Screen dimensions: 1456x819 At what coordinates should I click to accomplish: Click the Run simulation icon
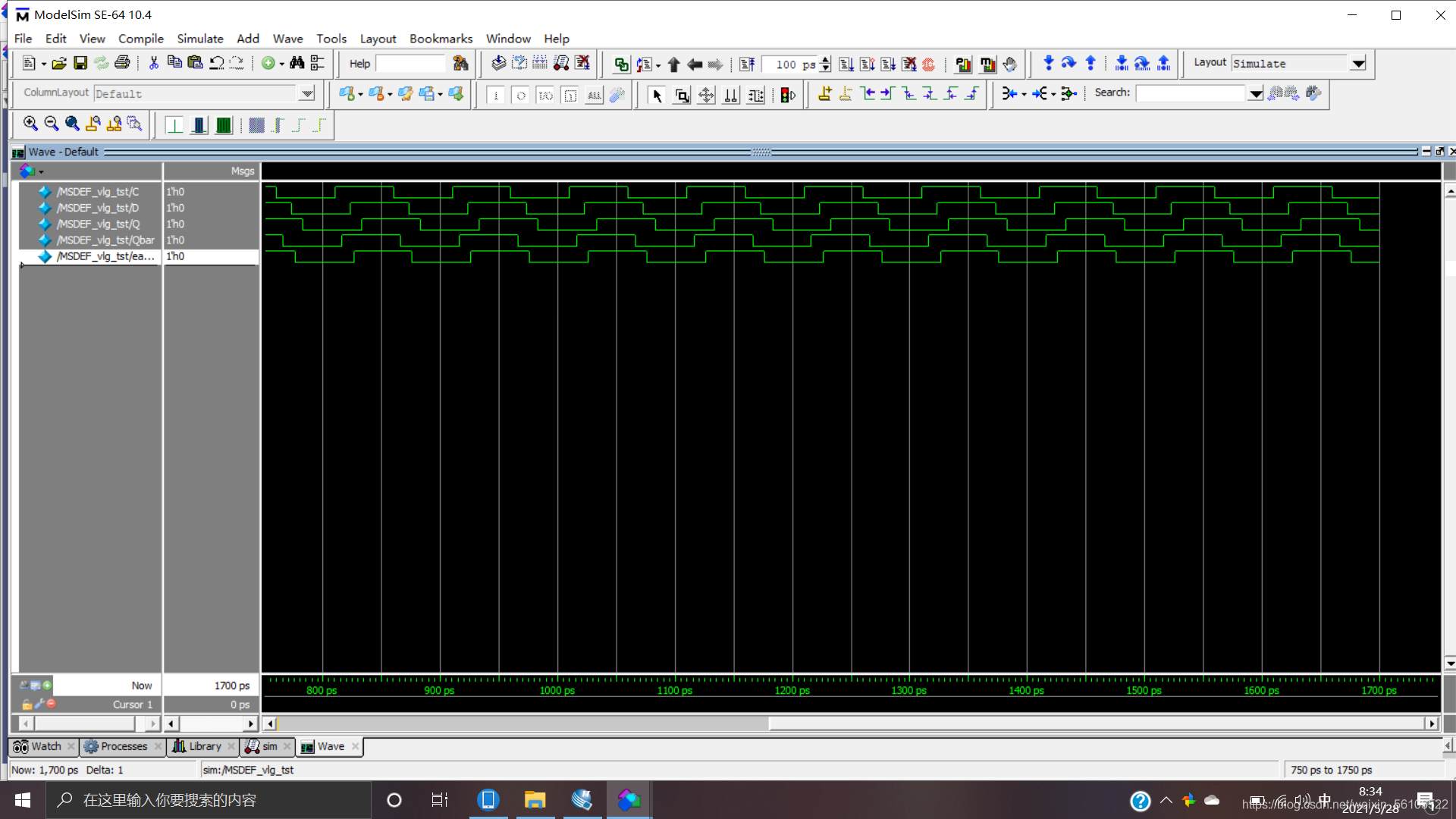846,64
